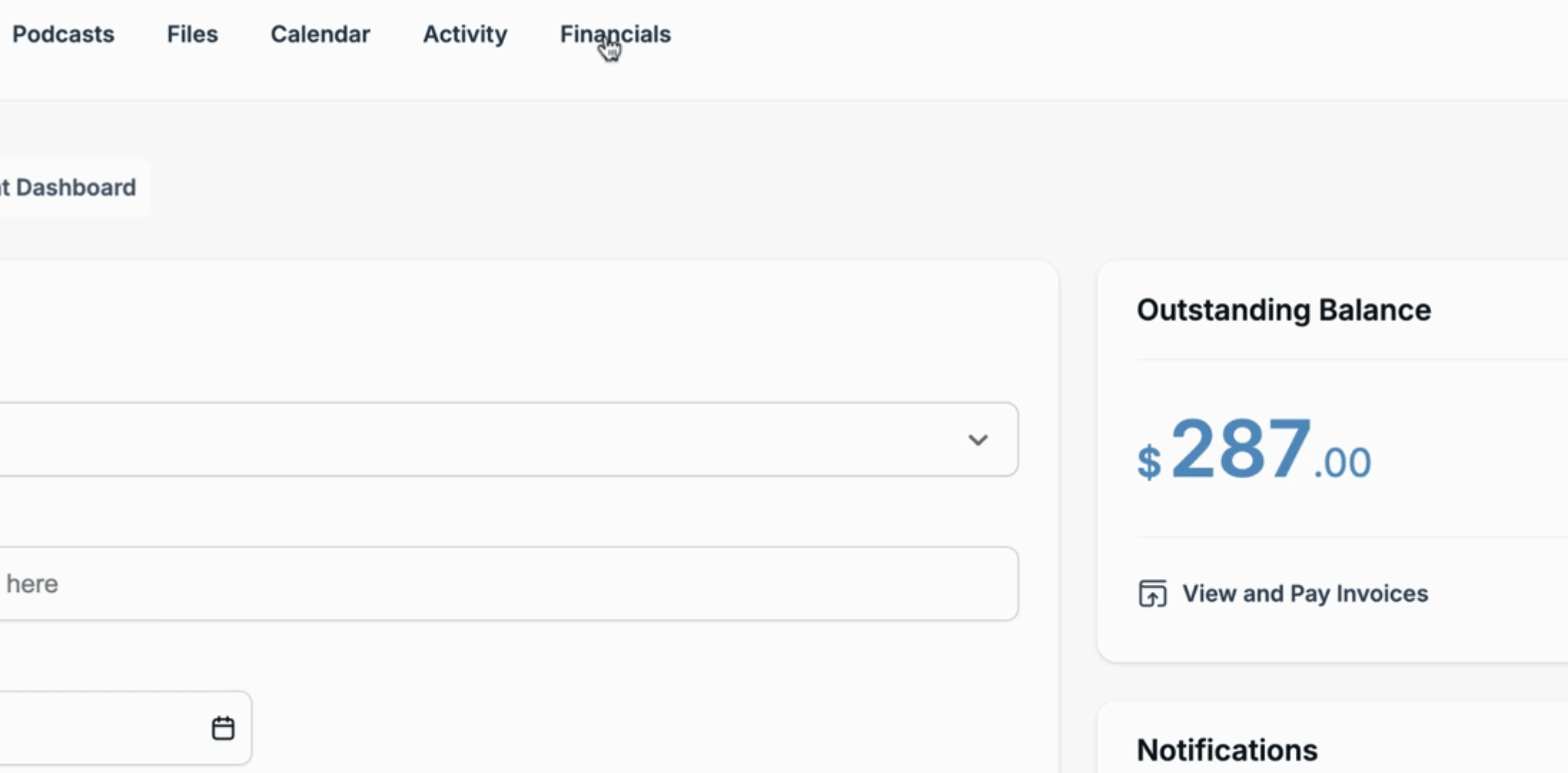
Task: Click the Dashboard breadcrumb button
Action: pyautogui.click(x=72, y=188)
